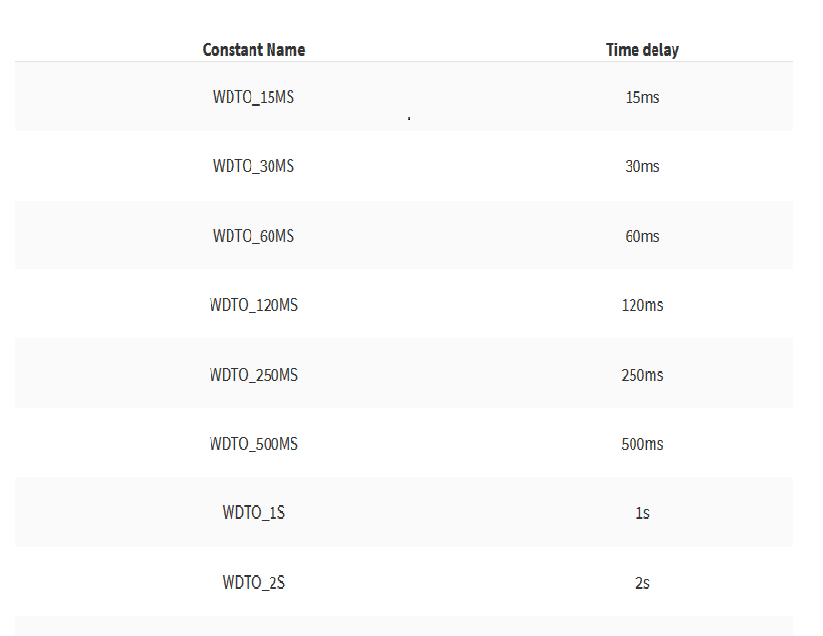The image size is (823, 636).
Task: Select the WDTO_15MS constant cell
Action: pyautogui.click(x=254, y=97)
